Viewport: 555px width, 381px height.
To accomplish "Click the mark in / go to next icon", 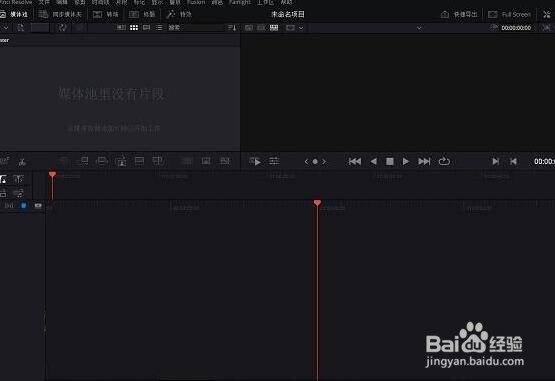I will point(496,161).
